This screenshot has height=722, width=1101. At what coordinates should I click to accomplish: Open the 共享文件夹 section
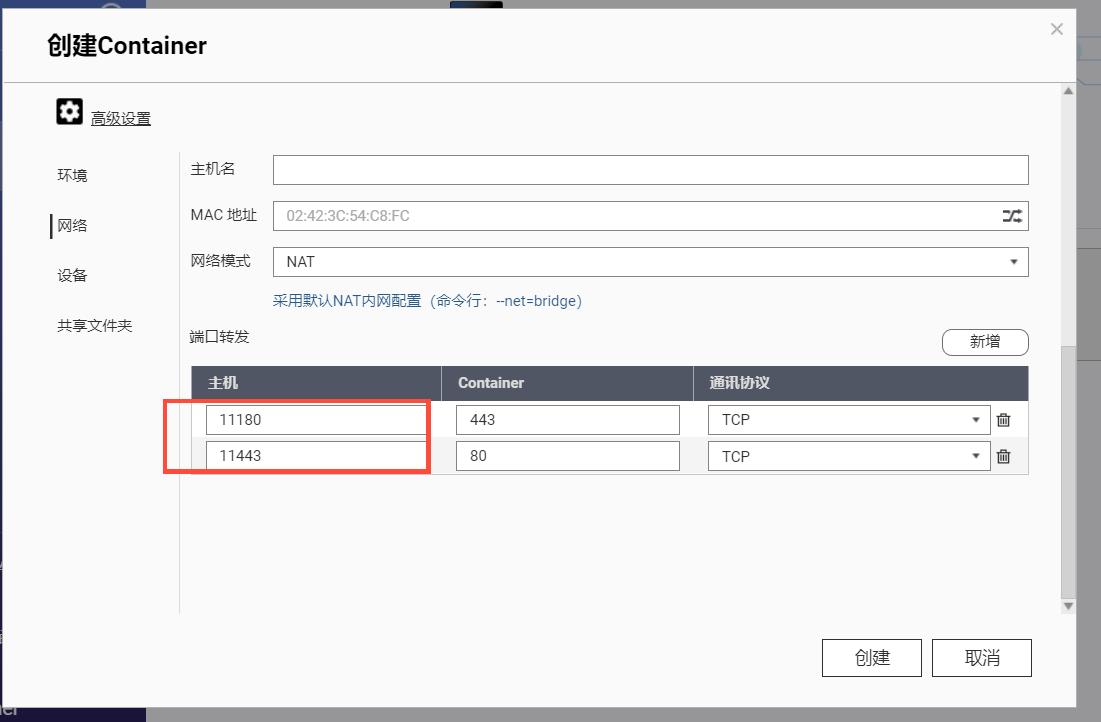(94, 325)
